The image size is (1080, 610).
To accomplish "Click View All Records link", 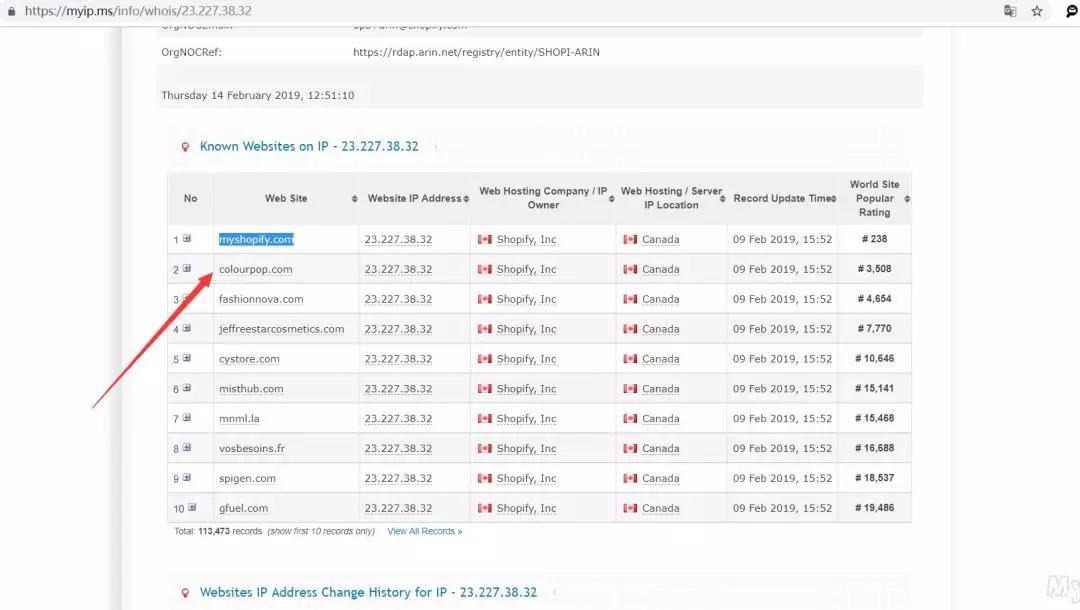I will [424, 532].
